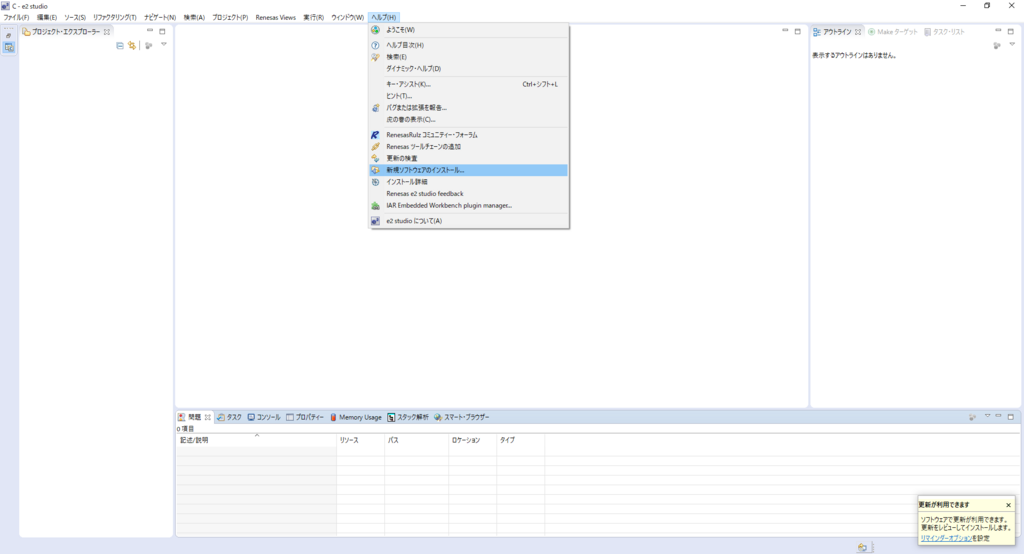1024x554 pixels.
Task: Click the restore icon in left trim bar
Action: click(8, 36)
